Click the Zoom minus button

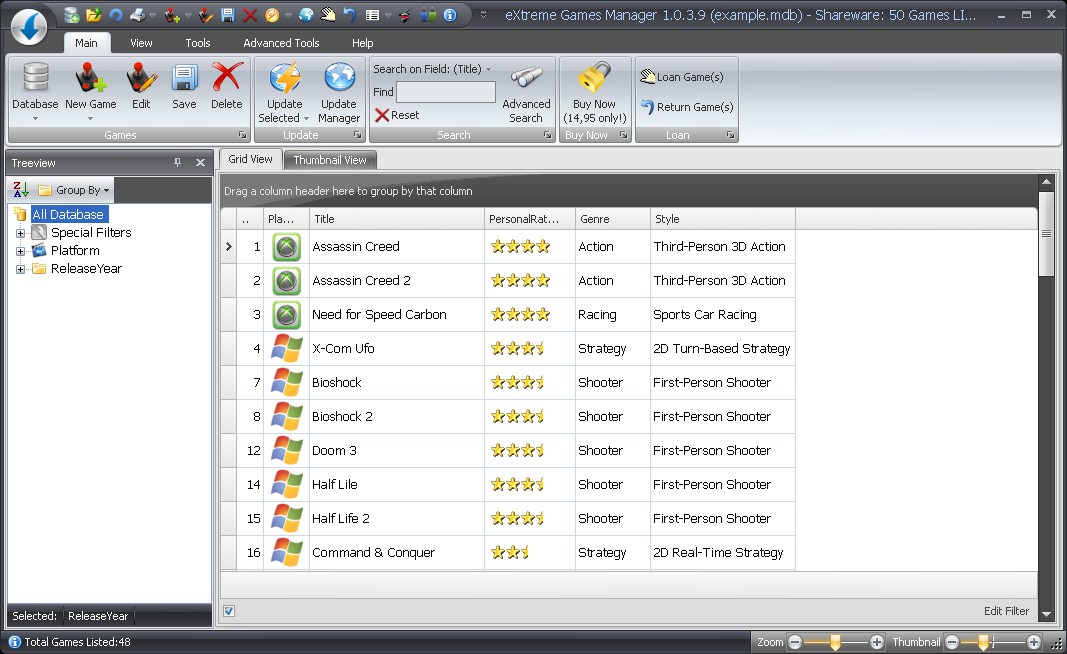pos(795,642)
